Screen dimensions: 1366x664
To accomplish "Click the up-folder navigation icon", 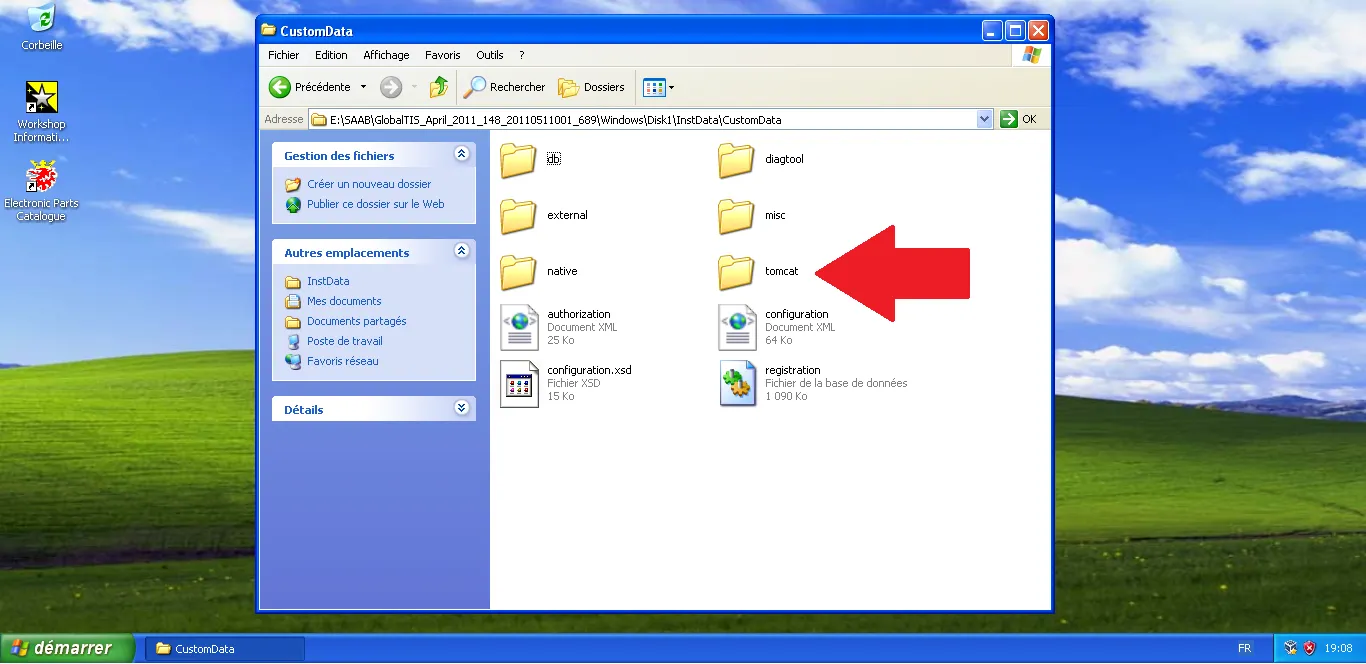I will tap(438, 87).
